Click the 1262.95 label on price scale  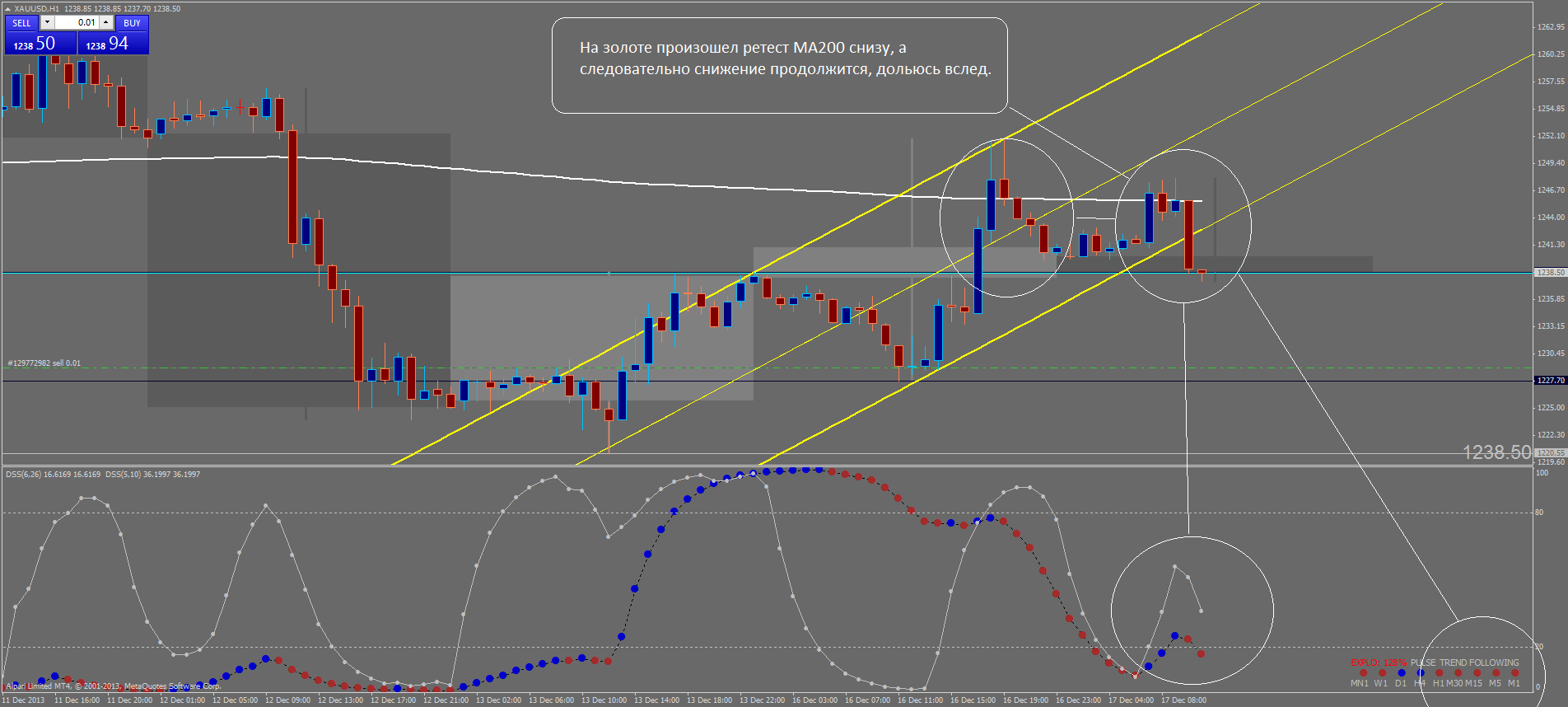click(1551, 27)
